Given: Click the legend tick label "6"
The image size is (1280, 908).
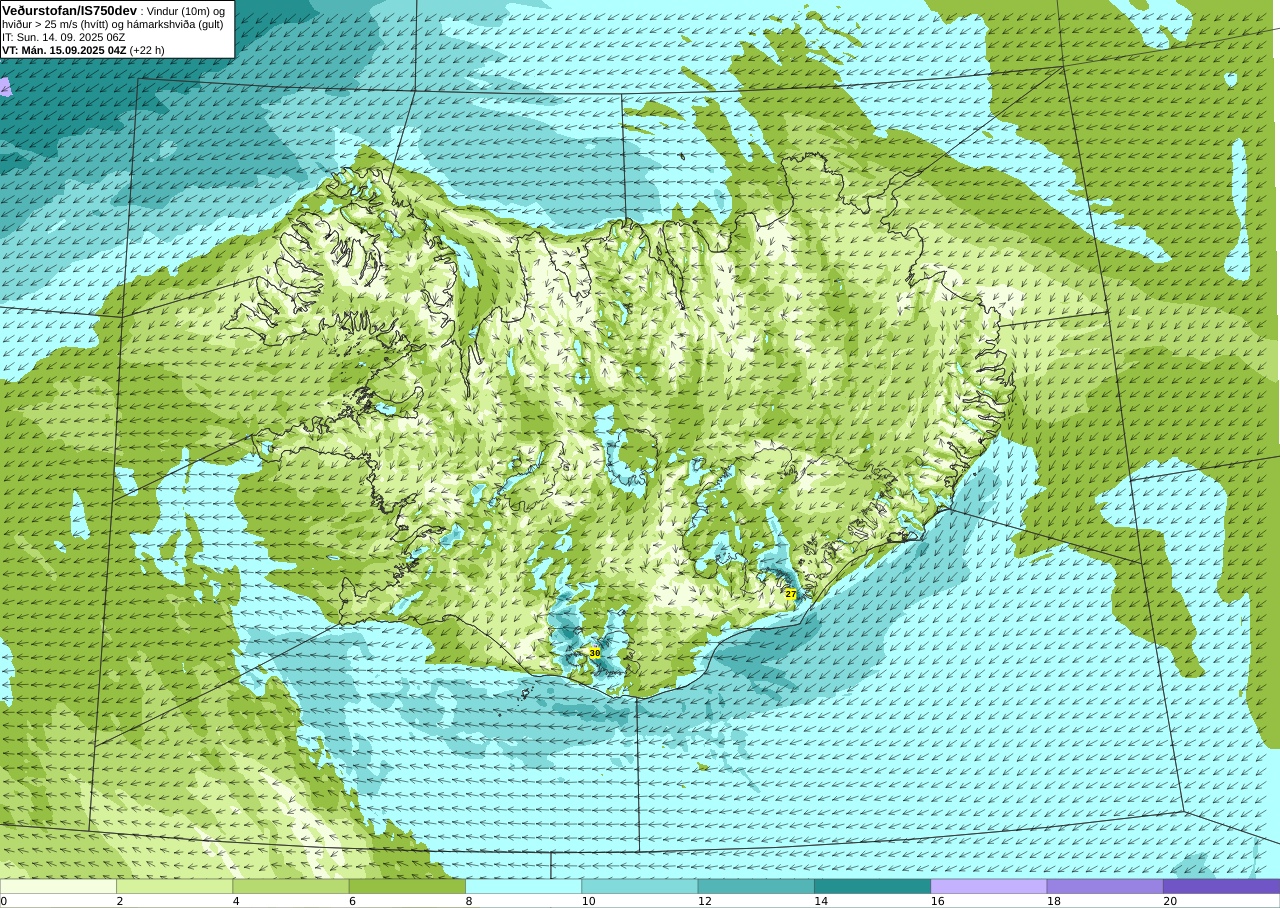Looking at the screenshot, I should pyautogui.click(x=352, y=901).
